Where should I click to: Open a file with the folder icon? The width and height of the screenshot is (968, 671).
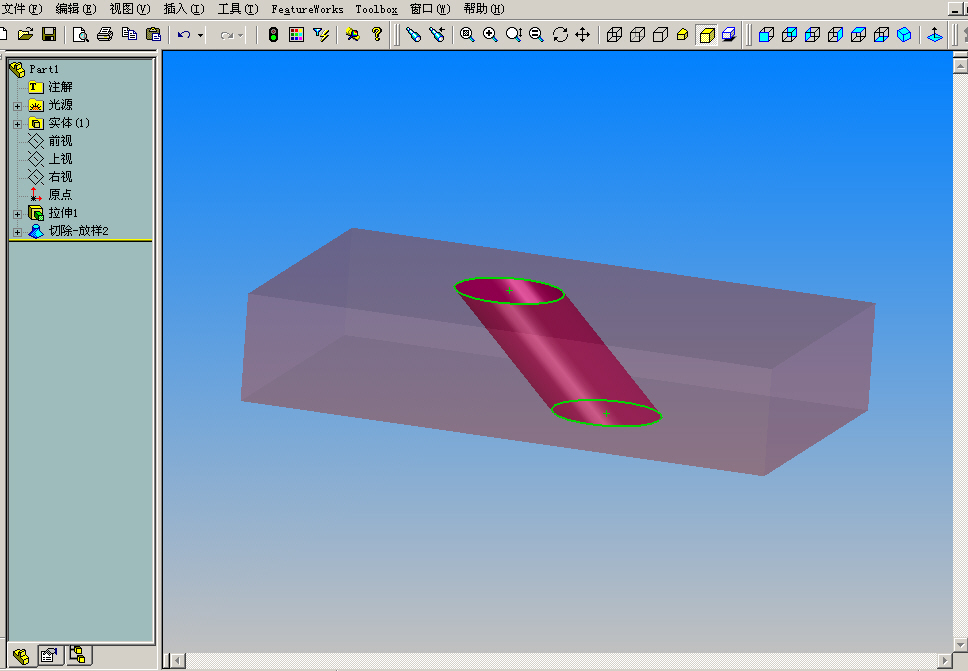coord(25,35)
